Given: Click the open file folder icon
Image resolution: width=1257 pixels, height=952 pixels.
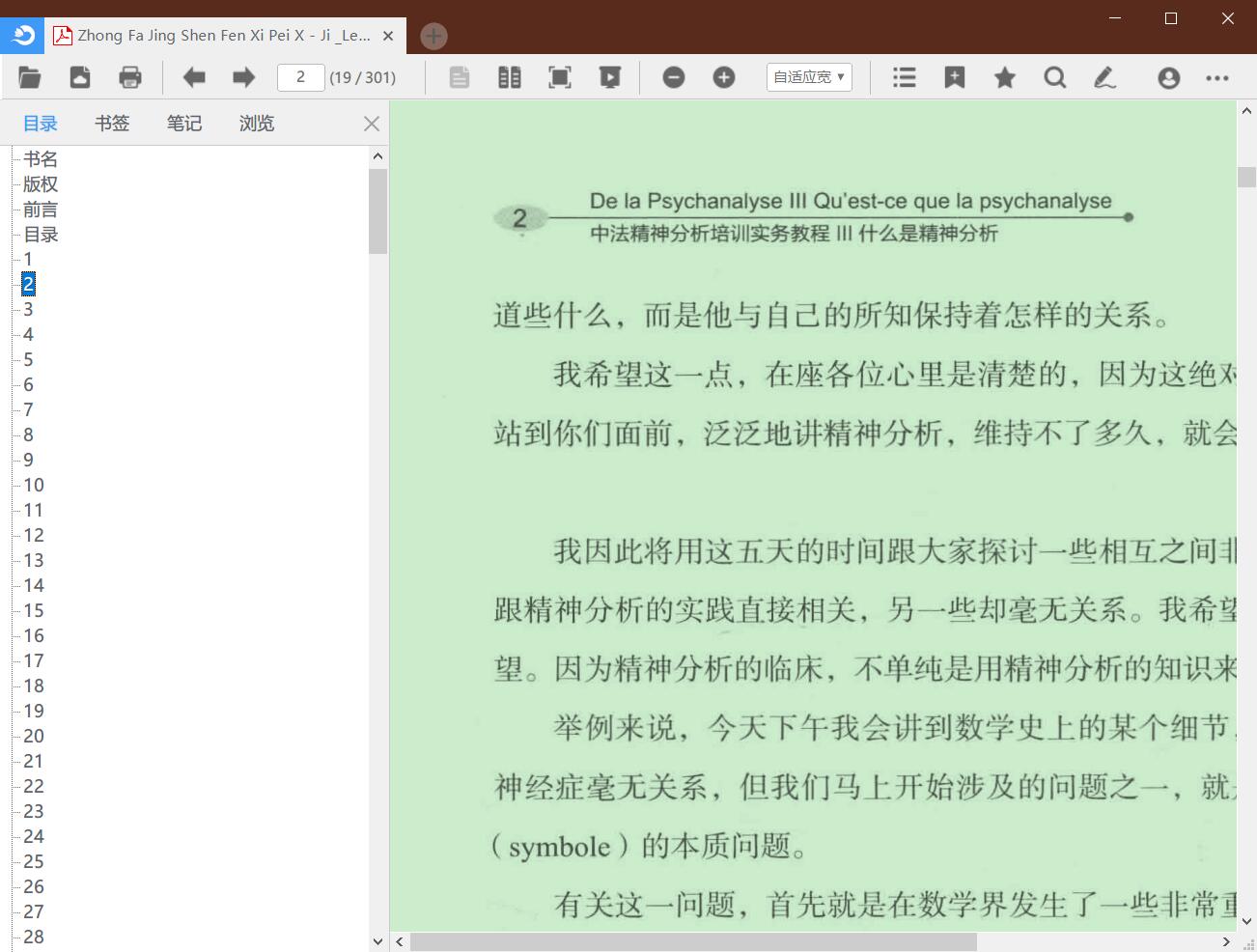Looking at the screenshot, I should click(x=30, y=77).
